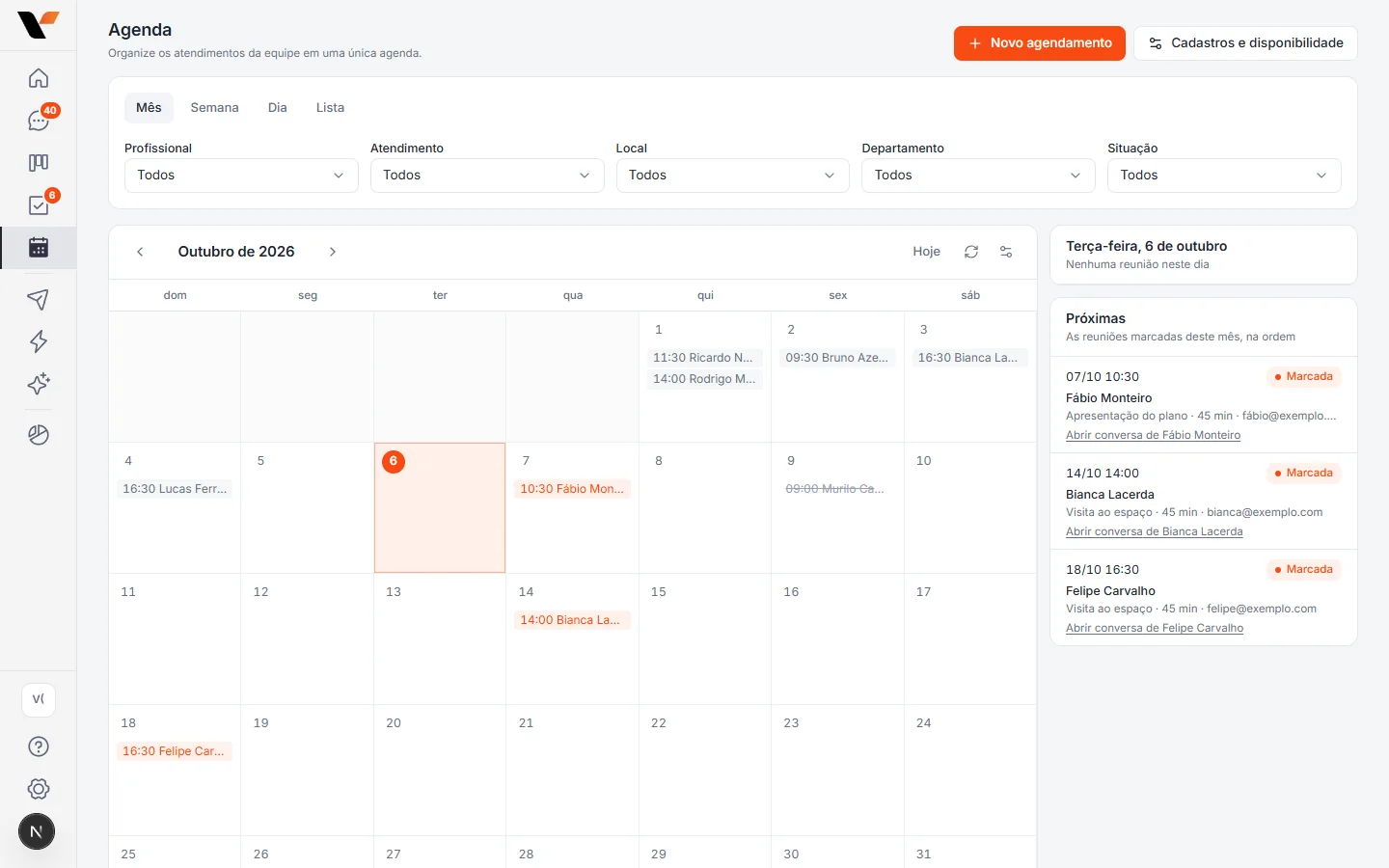Open conversations icon with 40 badge
The height and width of the screenshot is (868, 1389).
(x=39, y=121)
